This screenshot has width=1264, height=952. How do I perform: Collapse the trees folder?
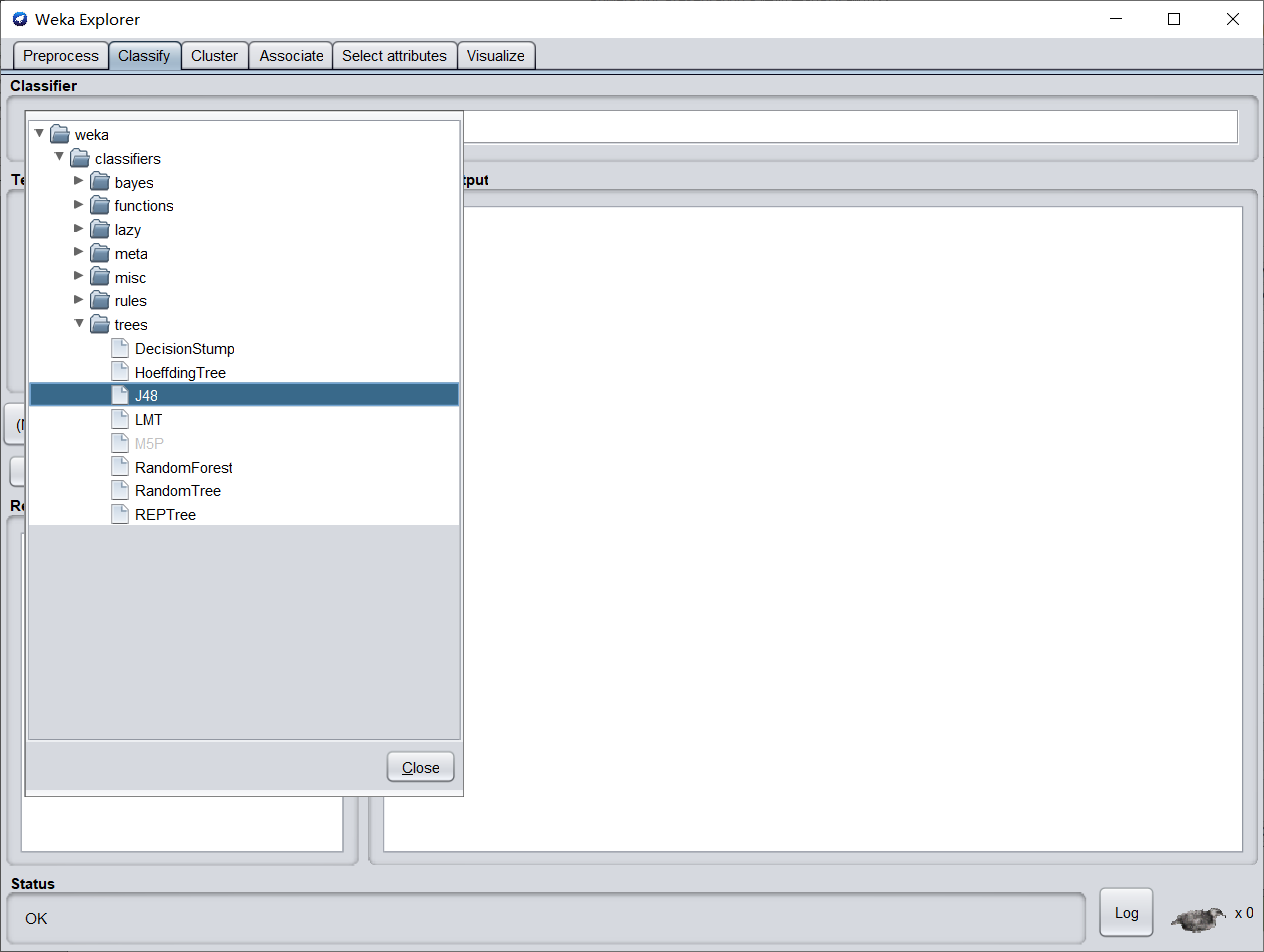[78, 324]
